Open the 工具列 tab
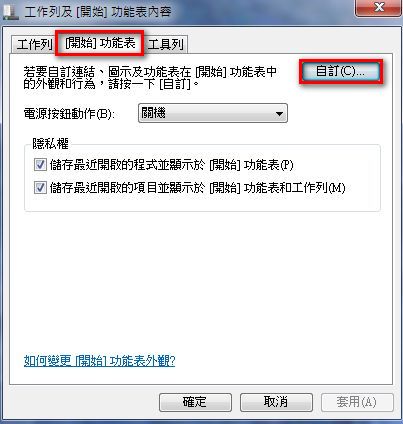Screen dimensions: 403x424 coord(166,44)
